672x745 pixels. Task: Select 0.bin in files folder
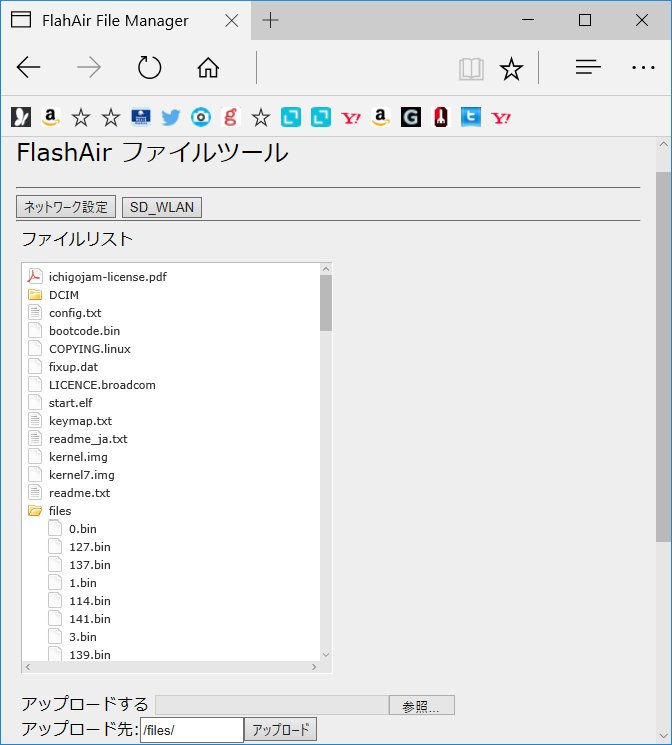click(83, 529)
